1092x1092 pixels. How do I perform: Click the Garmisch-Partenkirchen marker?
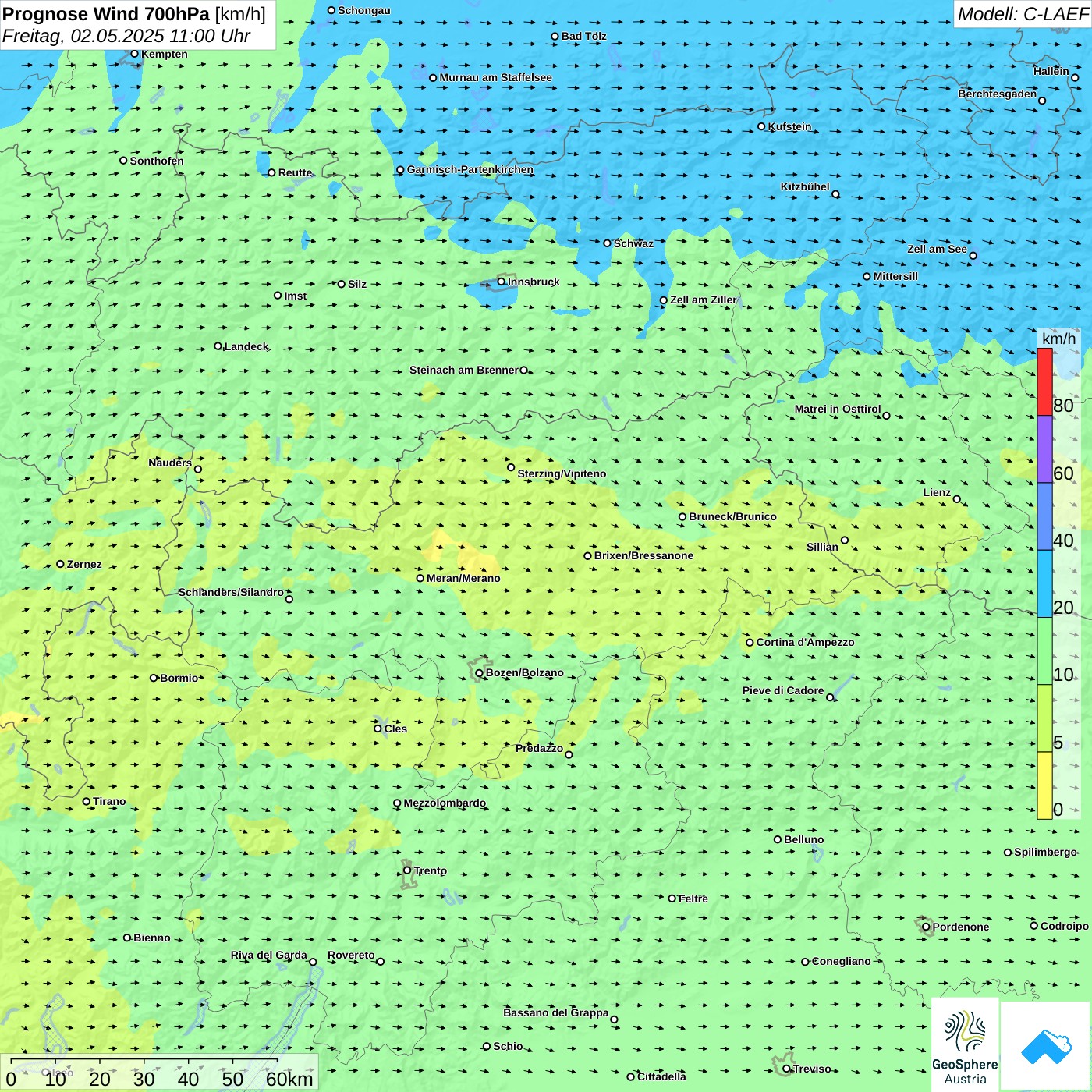400,170
